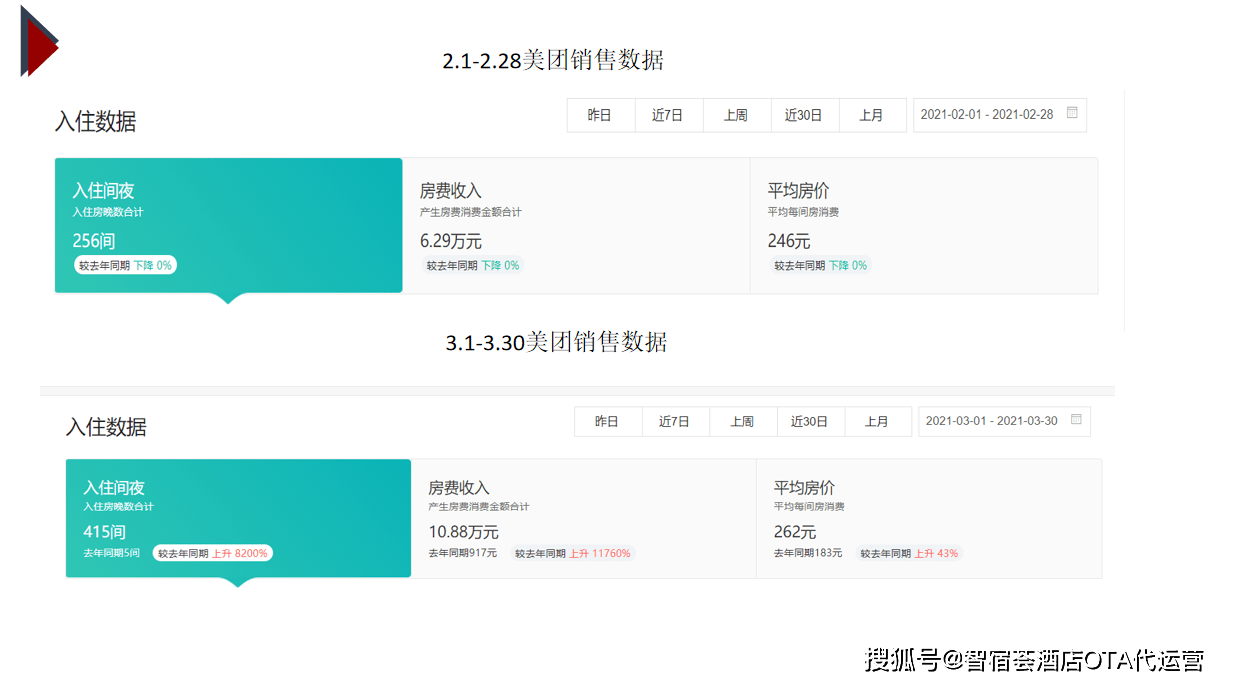
Task: Choose 近7日 in the February data panel
Action: [668, 115]
